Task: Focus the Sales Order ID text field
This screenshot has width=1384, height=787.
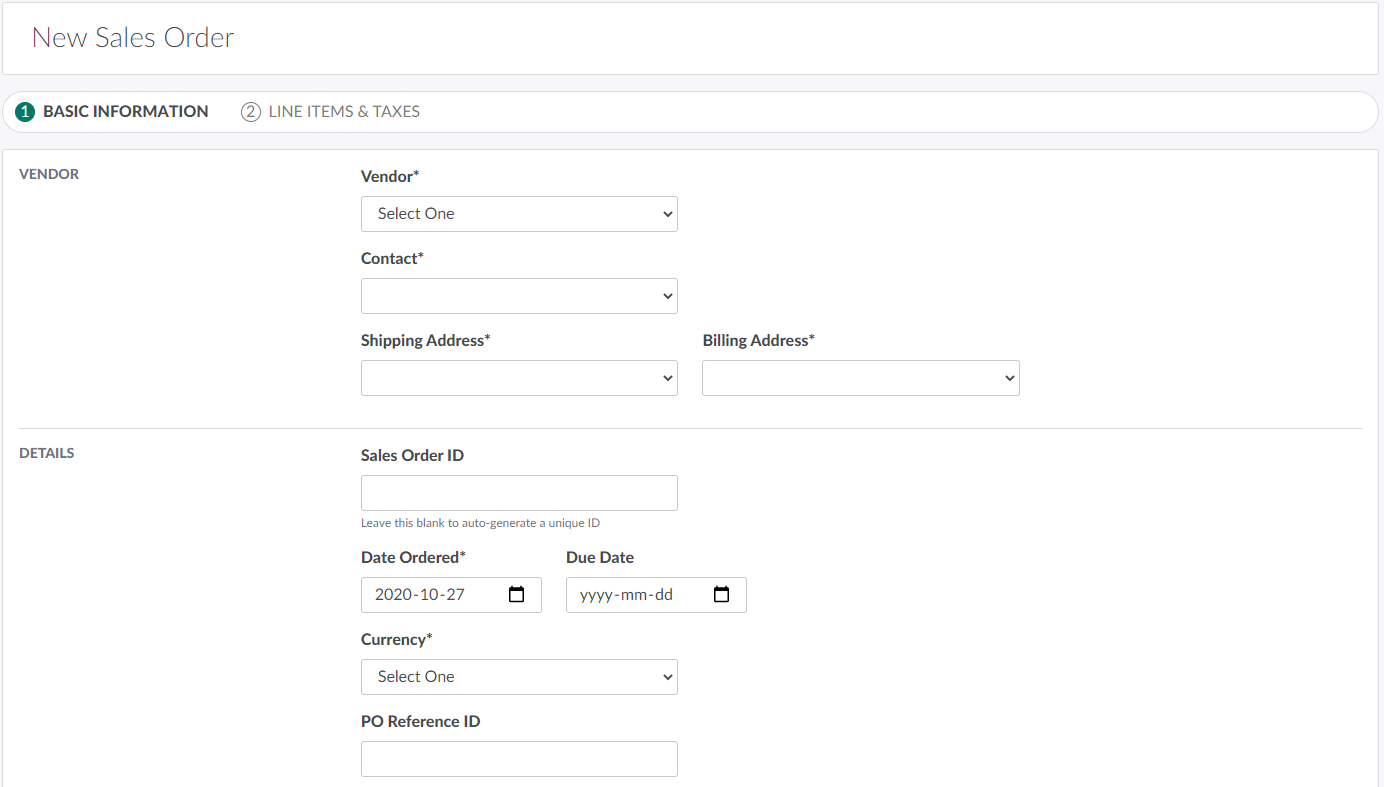Action: 519,493
